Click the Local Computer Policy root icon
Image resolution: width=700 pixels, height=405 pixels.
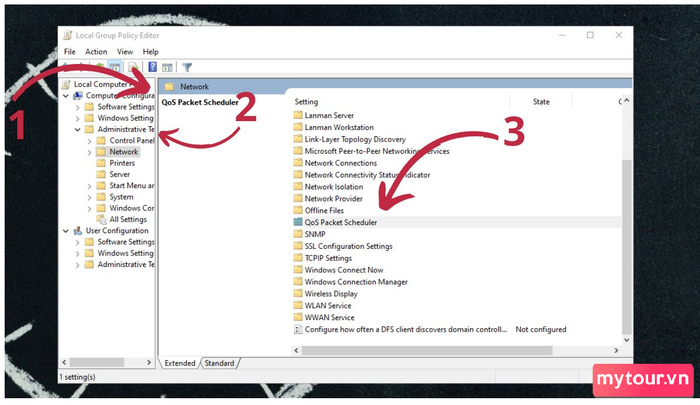pos(66,84)
